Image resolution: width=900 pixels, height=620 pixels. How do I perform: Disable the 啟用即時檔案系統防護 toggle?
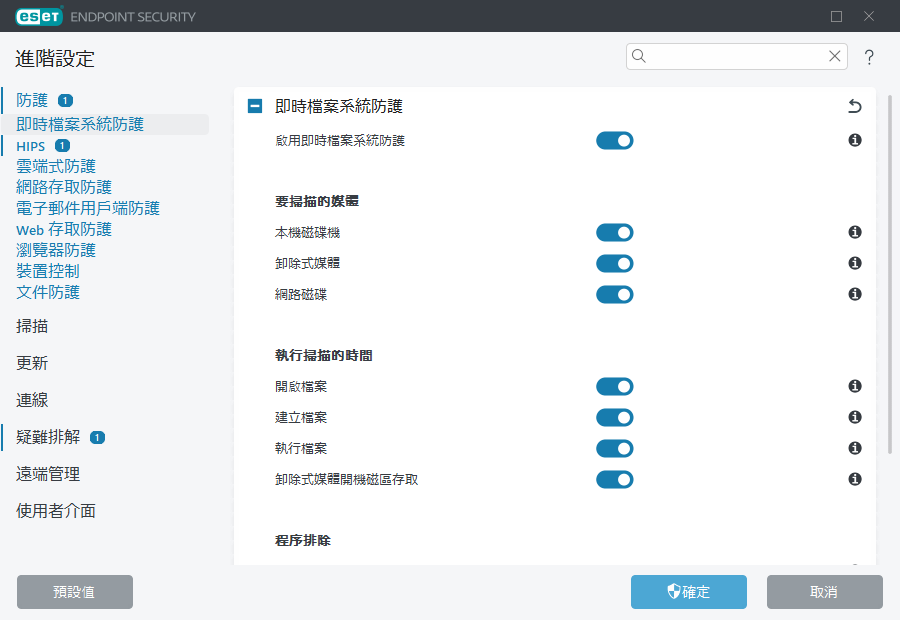tap(615, 141)
